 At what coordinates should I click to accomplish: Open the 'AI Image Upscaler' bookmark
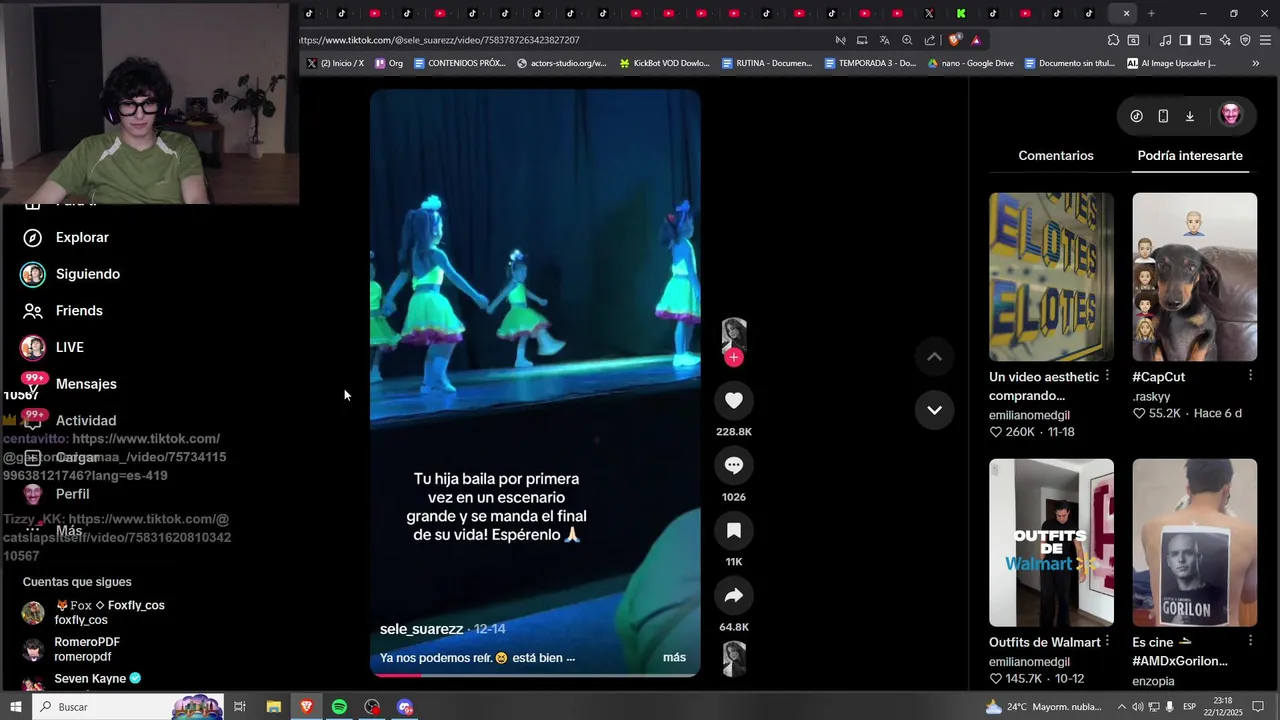(x=1171, y=63)
